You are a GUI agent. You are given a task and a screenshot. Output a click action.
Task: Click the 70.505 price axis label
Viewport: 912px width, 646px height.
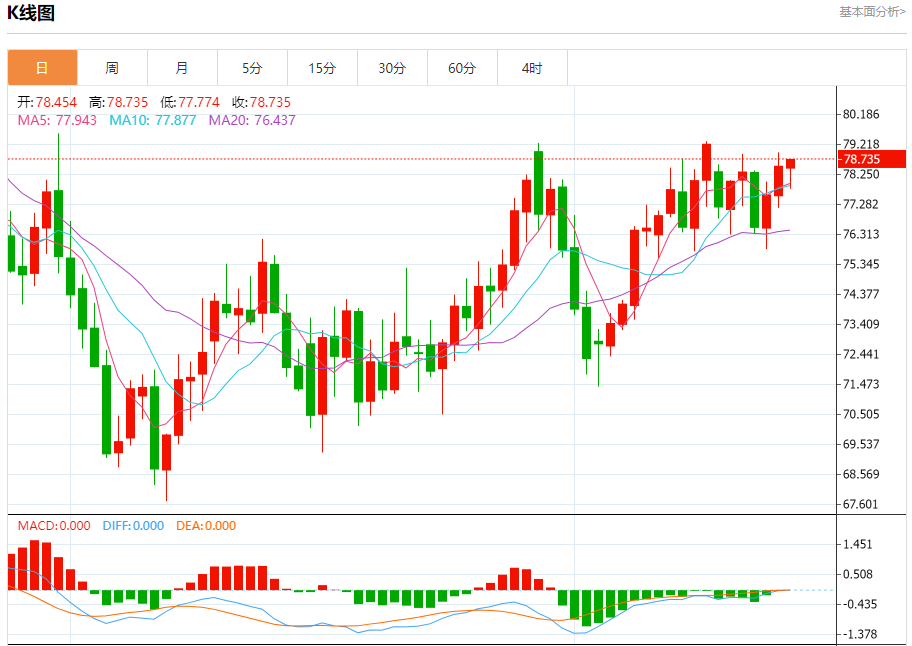pos(861,414)
